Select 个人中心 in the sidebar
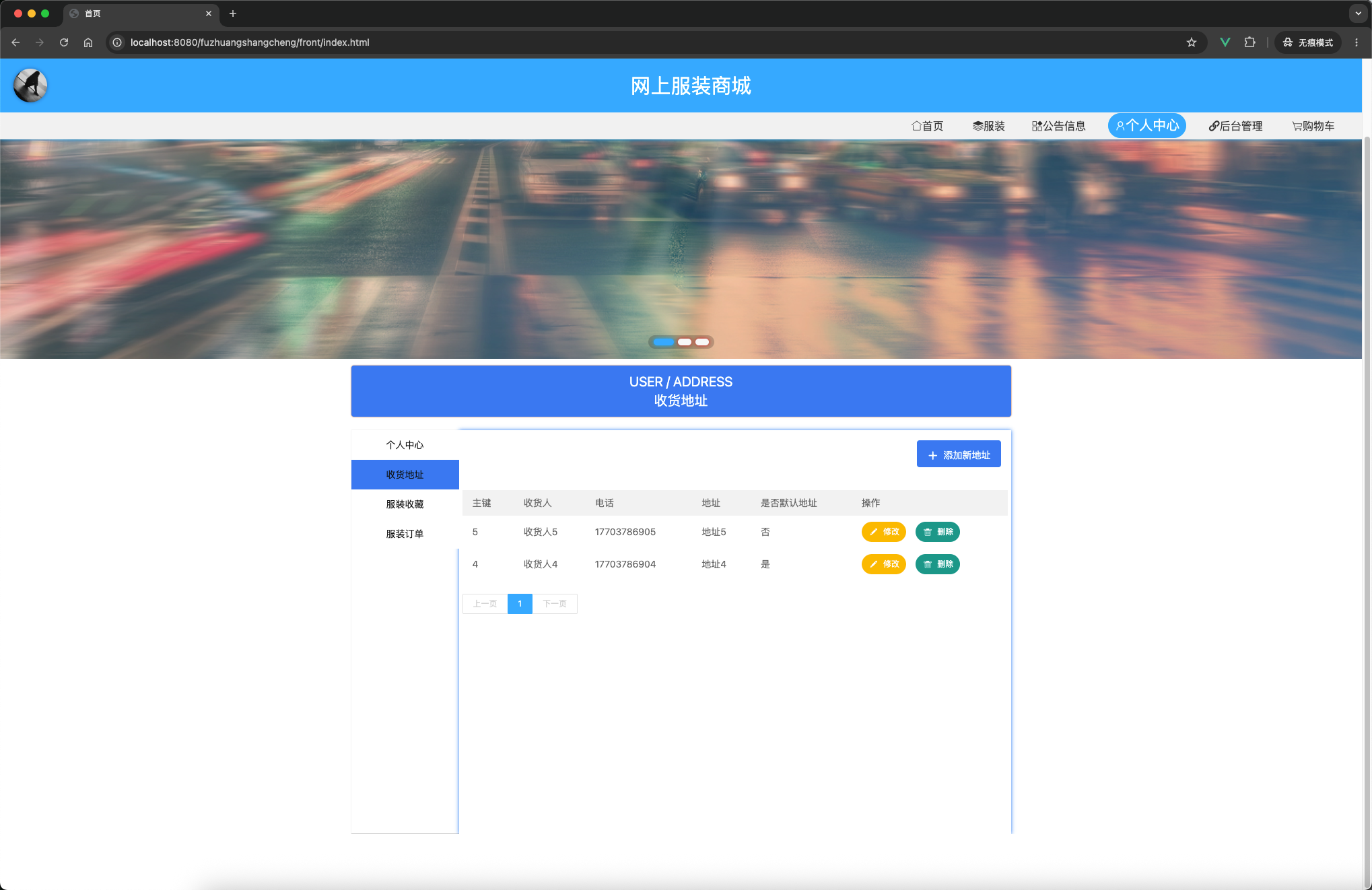The image size is (1372, 890). (x=405, y=445)
